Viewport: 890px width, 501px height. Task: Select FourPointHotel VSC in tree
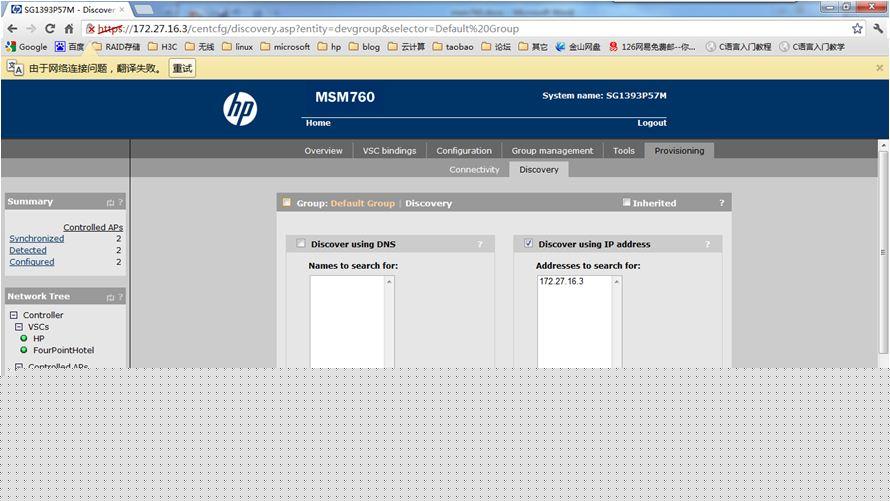[x=64, y=350]
